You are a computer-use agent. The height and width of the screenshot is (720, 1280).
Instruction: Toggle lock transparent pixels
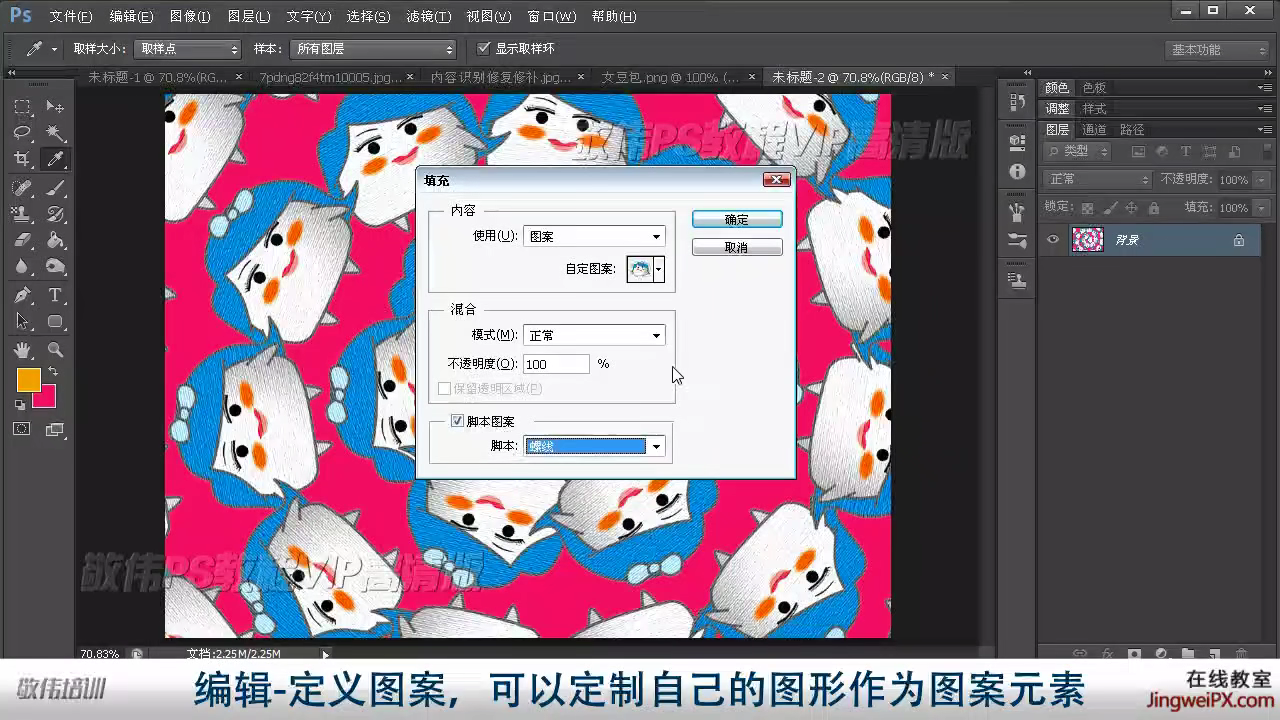coord(1088,208)
